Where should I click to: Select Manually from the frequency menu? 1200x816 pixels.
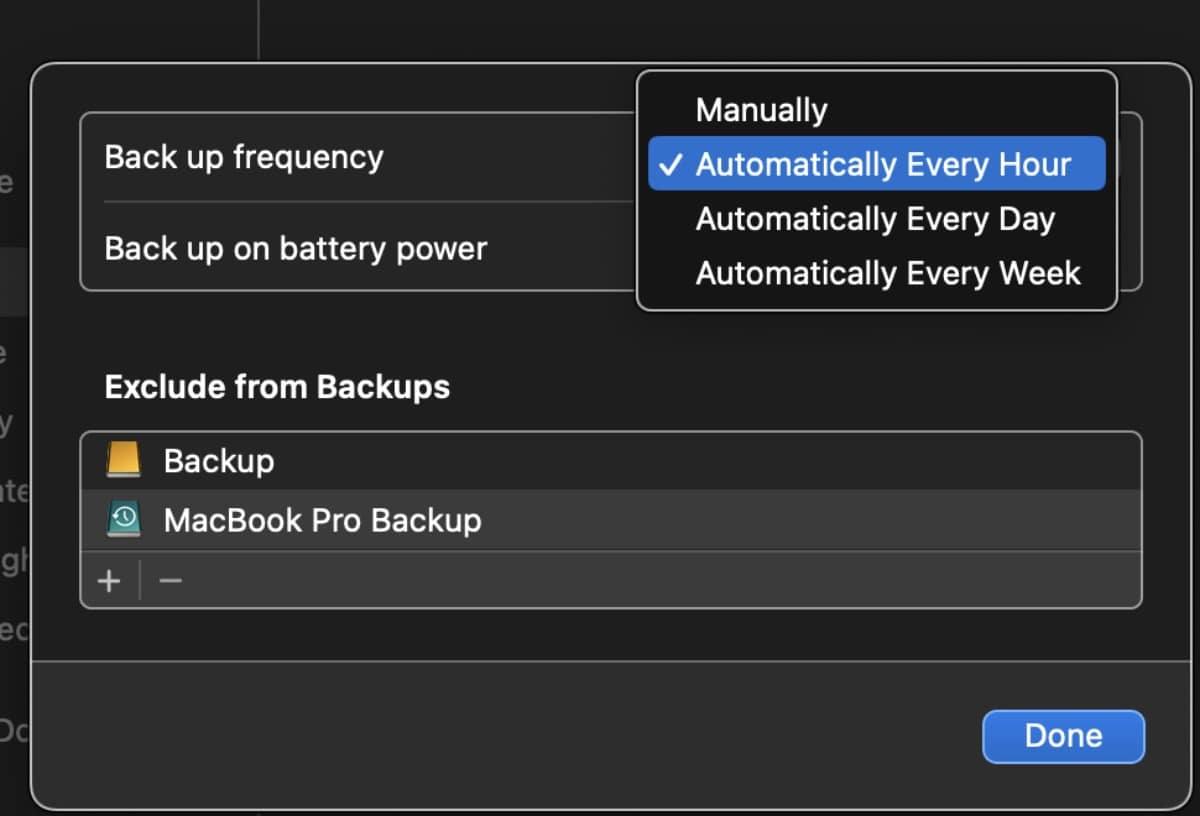tap(761, 110)
